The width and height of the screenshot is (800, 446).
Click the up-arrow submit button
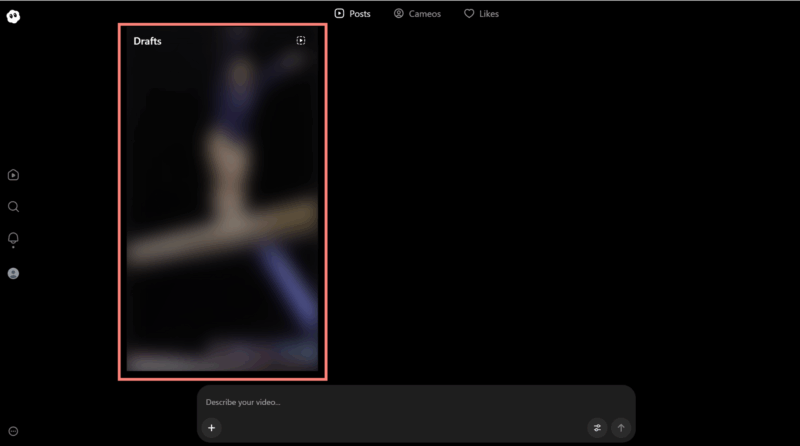click(x=620, y=428)
